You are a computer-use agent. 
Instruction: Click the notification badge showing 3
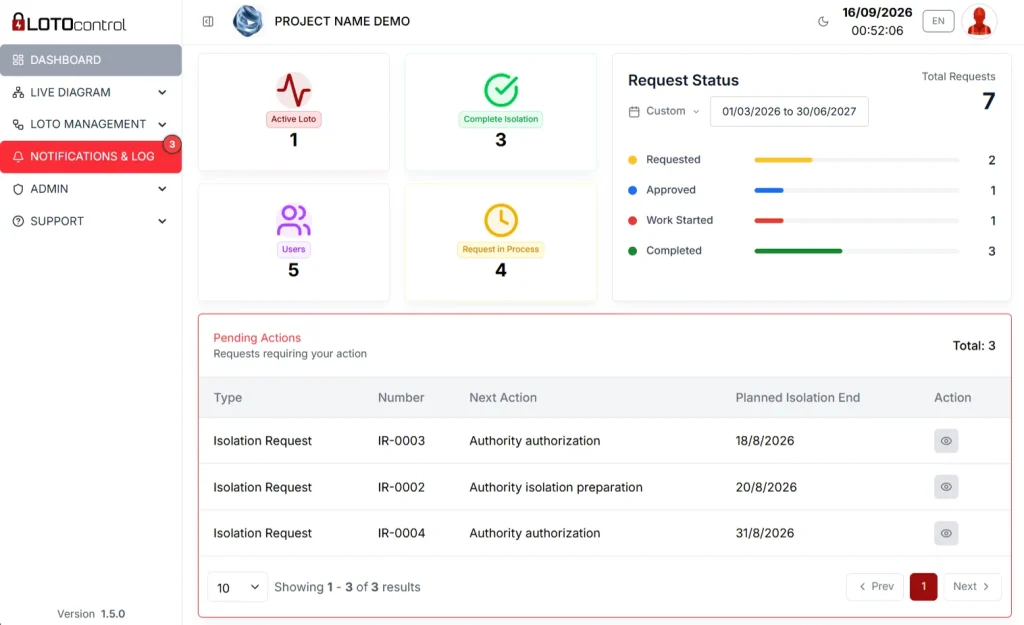[x=172, y=144]
